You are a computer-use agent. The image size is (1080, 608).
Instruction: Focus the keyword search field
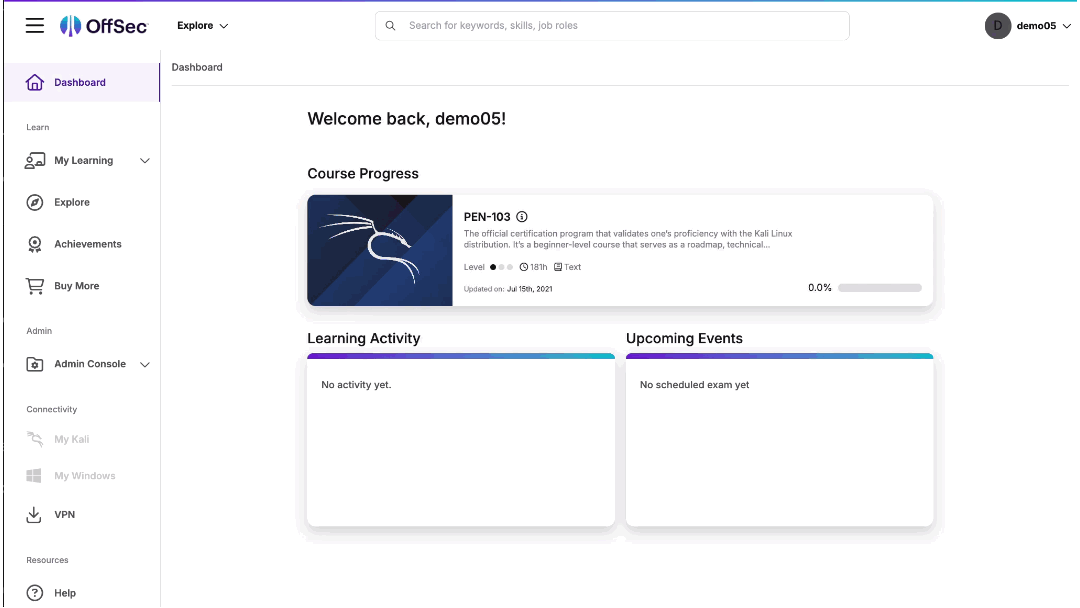coord(612,25)
